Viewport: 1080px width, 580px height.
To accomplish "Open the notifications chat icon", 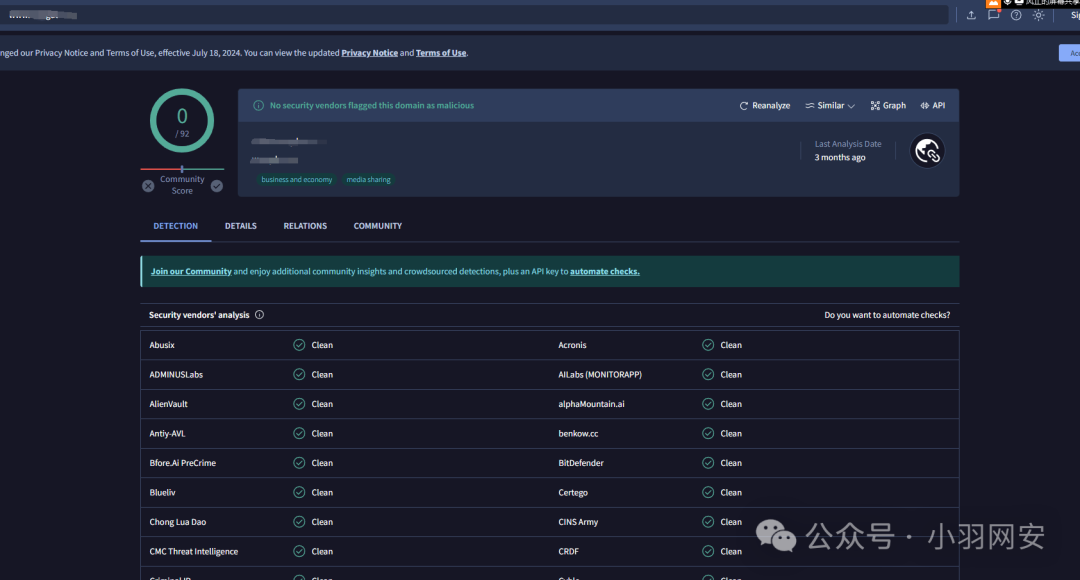I will click(993, 15).
